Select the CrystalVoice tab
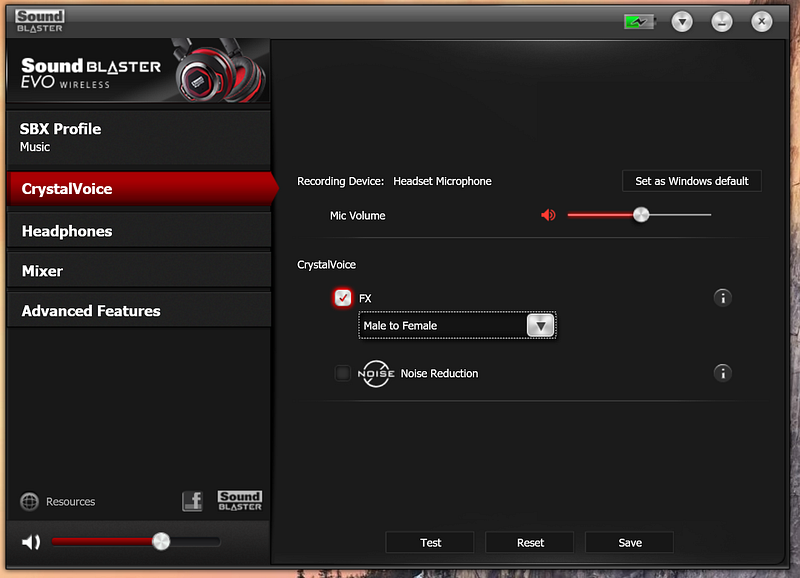This screenshot has width=800, height=578. [x=142, y=189]
